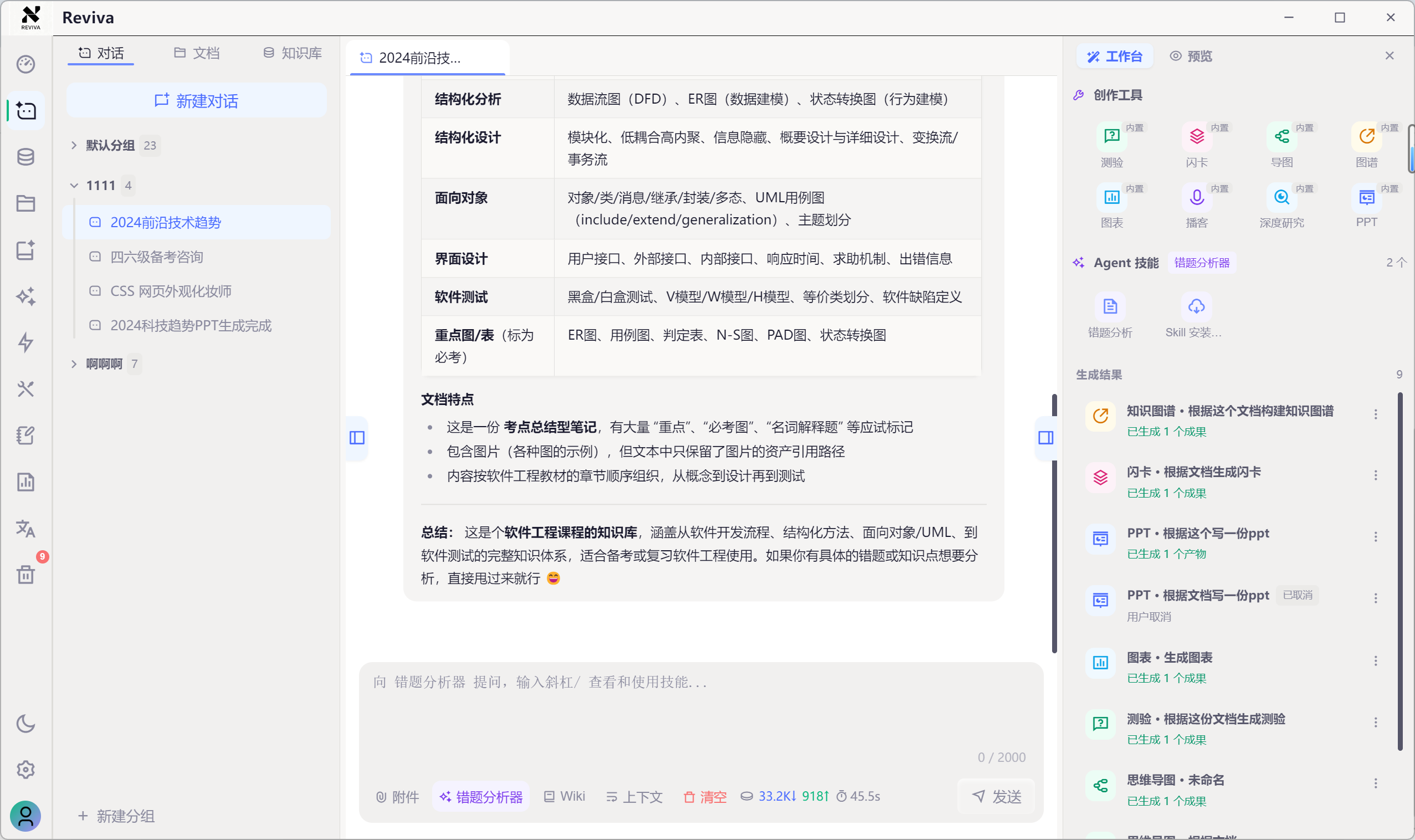Switch to the 文档 tab
Screen dimensions: 1415x840
click(x=196, y=53)
